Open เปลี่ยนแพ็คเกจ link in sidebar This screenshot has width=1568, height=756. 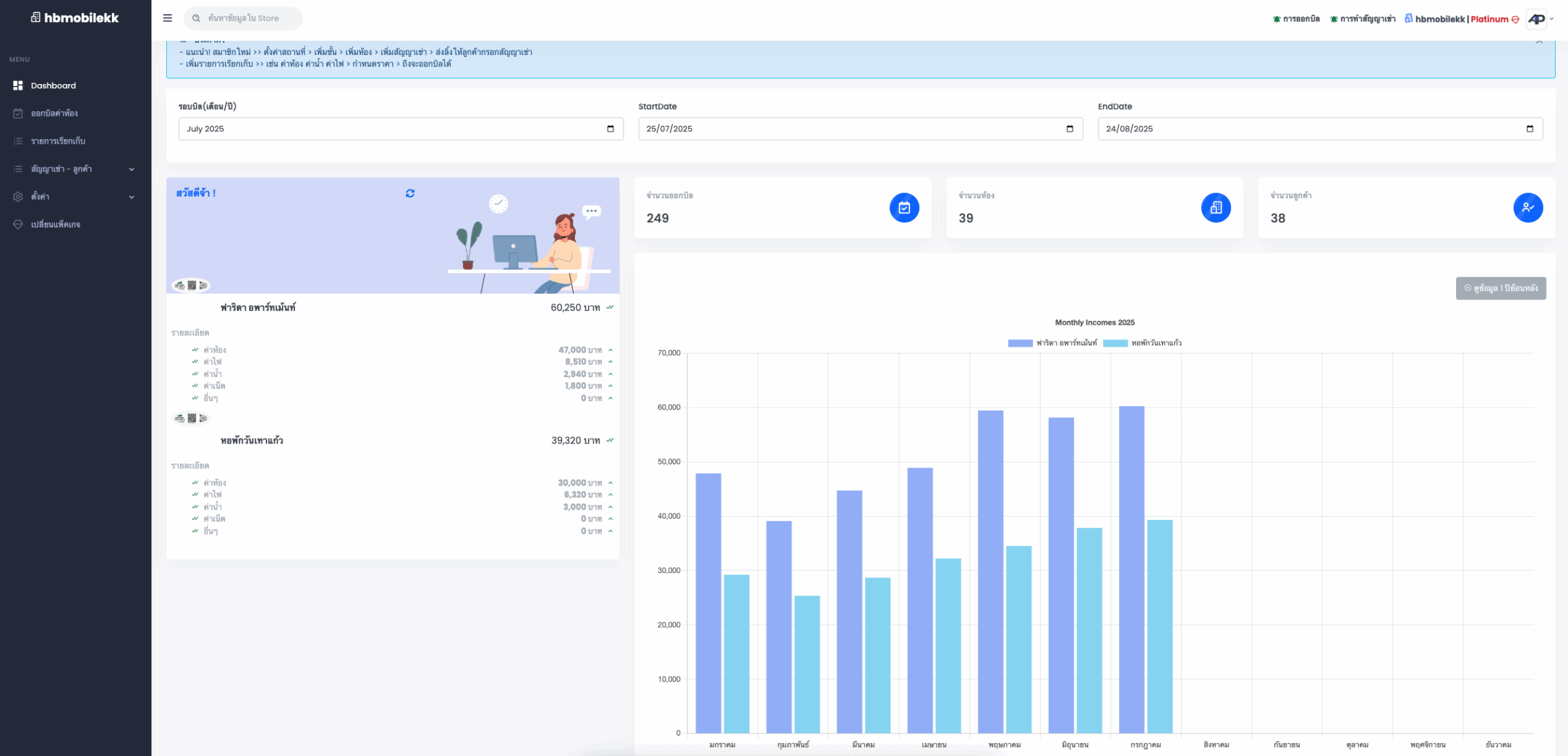point(56,224)
